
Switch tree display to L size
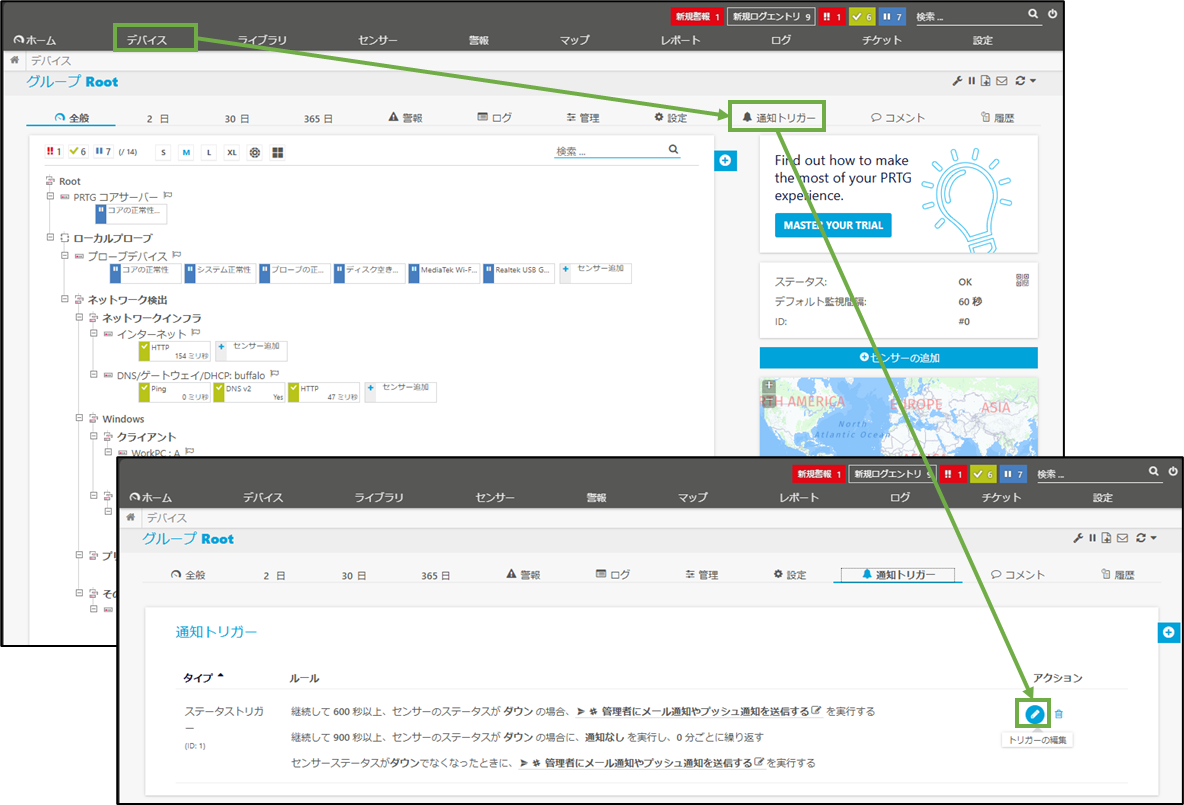tap(208, 152)
